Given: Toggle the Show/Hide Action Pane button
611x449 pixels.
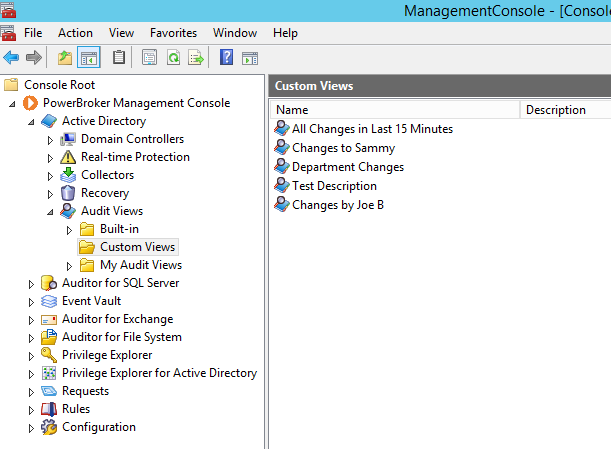Looking at the screenshot, I should [x=249, y=57].
